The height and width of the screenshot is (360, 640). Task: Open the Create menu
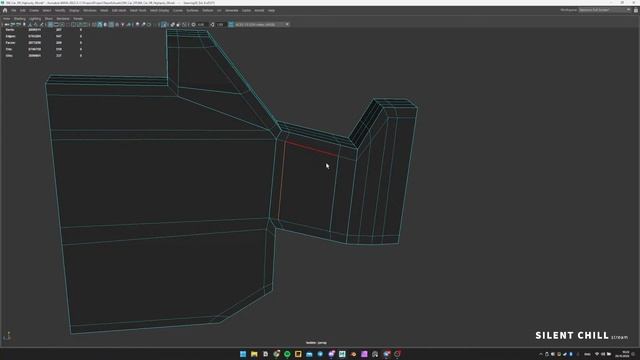click(34, 10)
